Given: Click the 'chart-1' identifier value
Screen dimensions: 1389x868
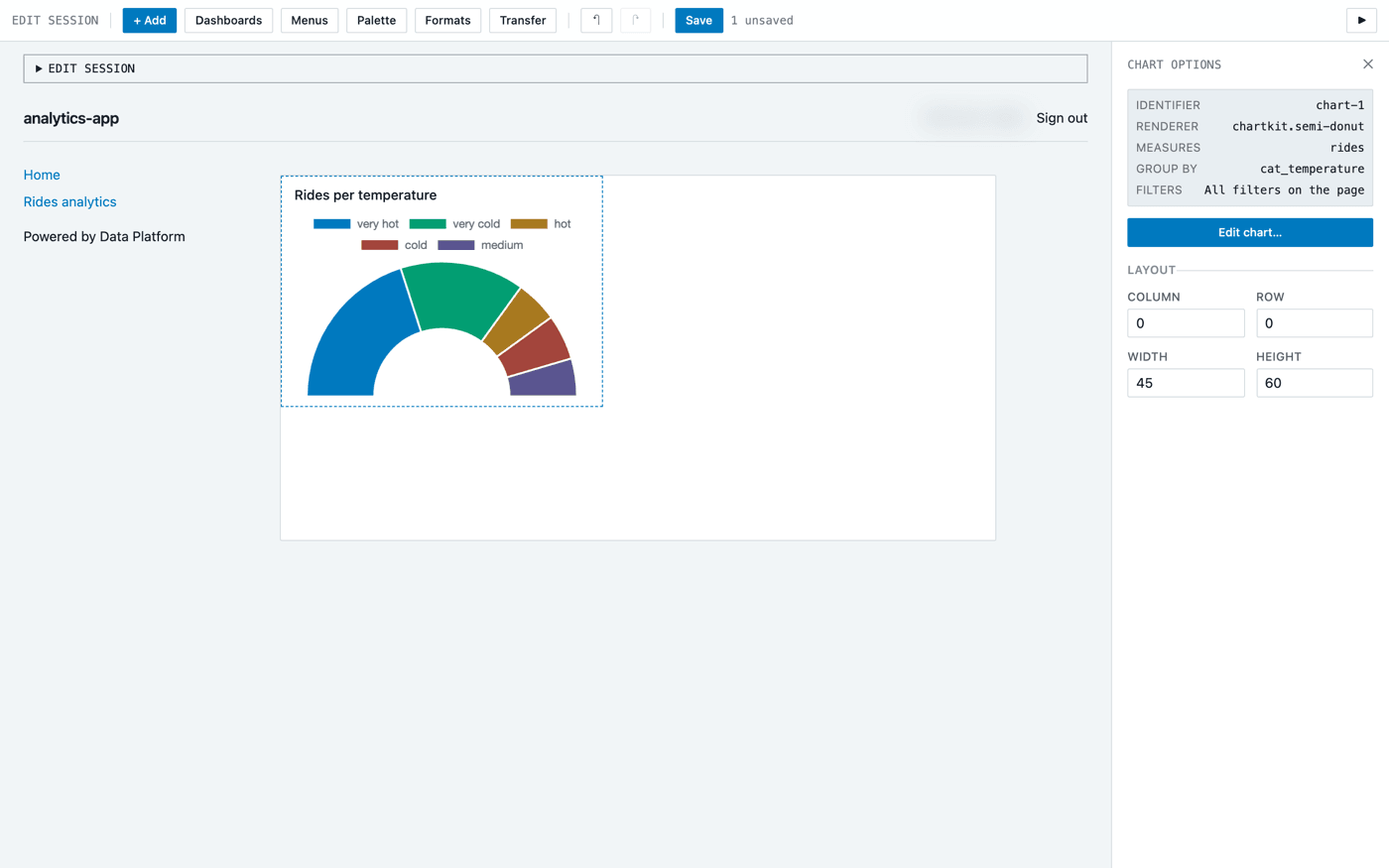Looking at the screenshot, I should click(x=1339, y=105).
